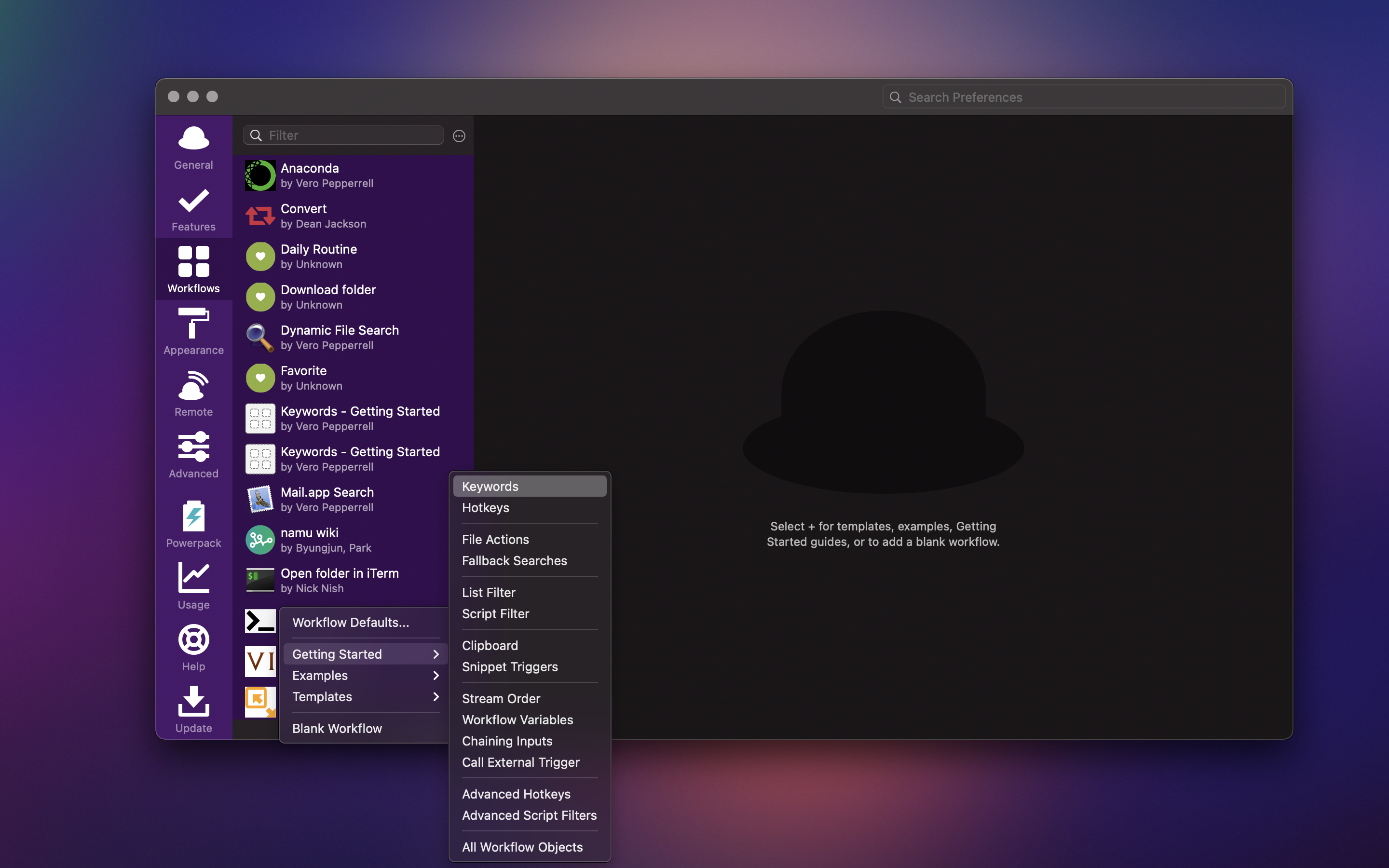
Task: Select the Anaconda workflow icon
Action: tap(260, 176)
